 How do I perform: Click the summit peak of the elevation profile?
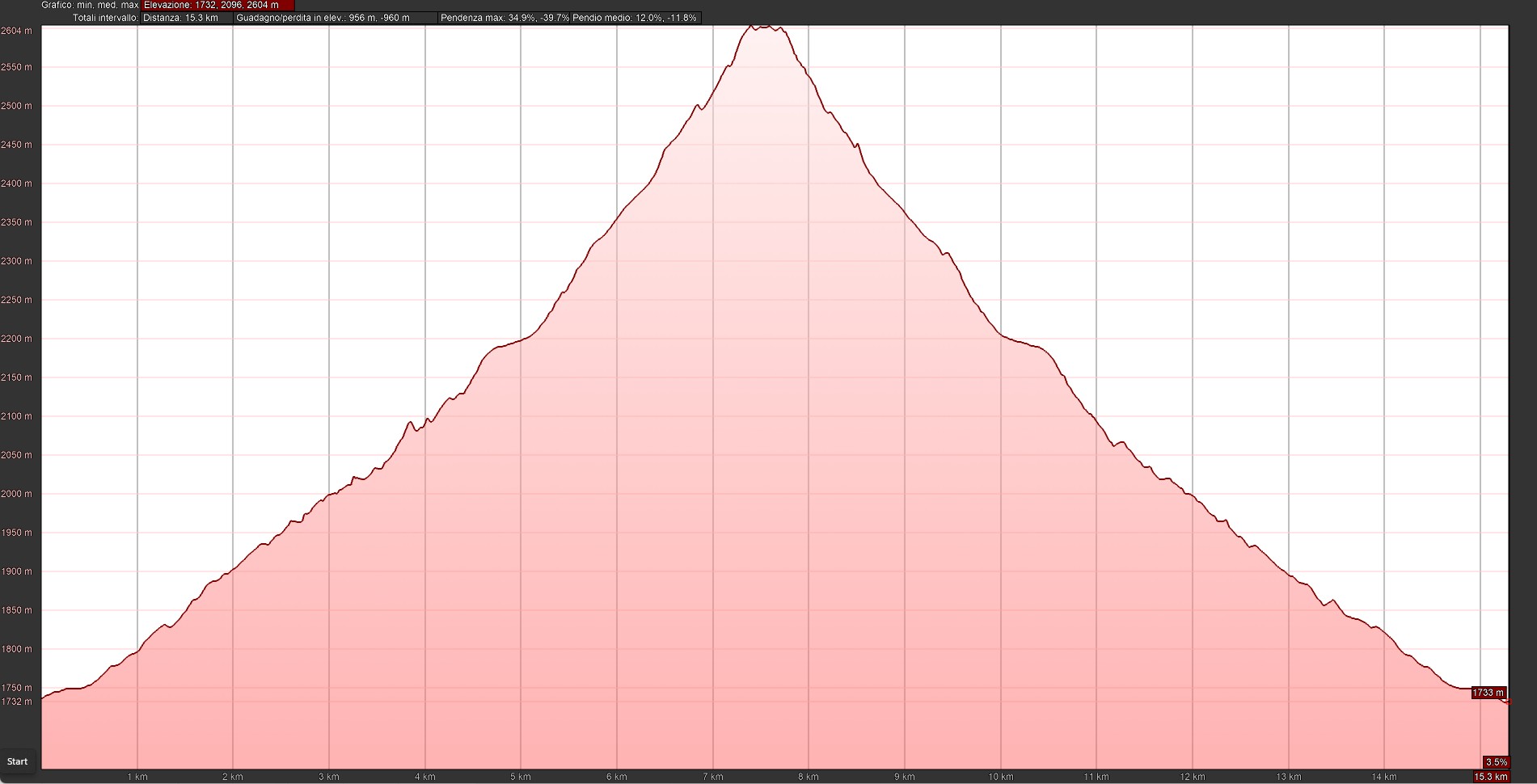point(760,27)
